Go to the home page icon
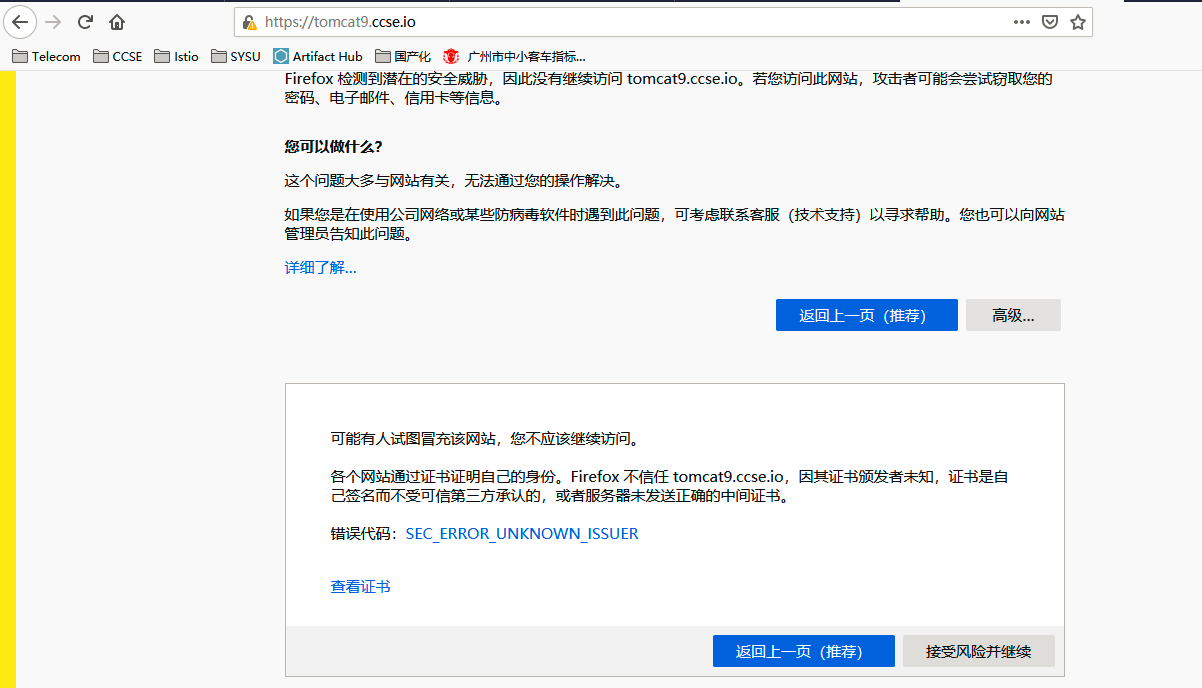The image size is (1202, 688). click(x=117, y=22)
